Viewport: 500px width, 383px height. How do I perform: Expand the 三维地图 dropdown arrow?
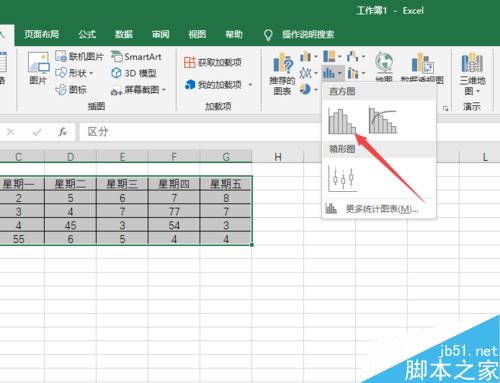click(478, 91)
